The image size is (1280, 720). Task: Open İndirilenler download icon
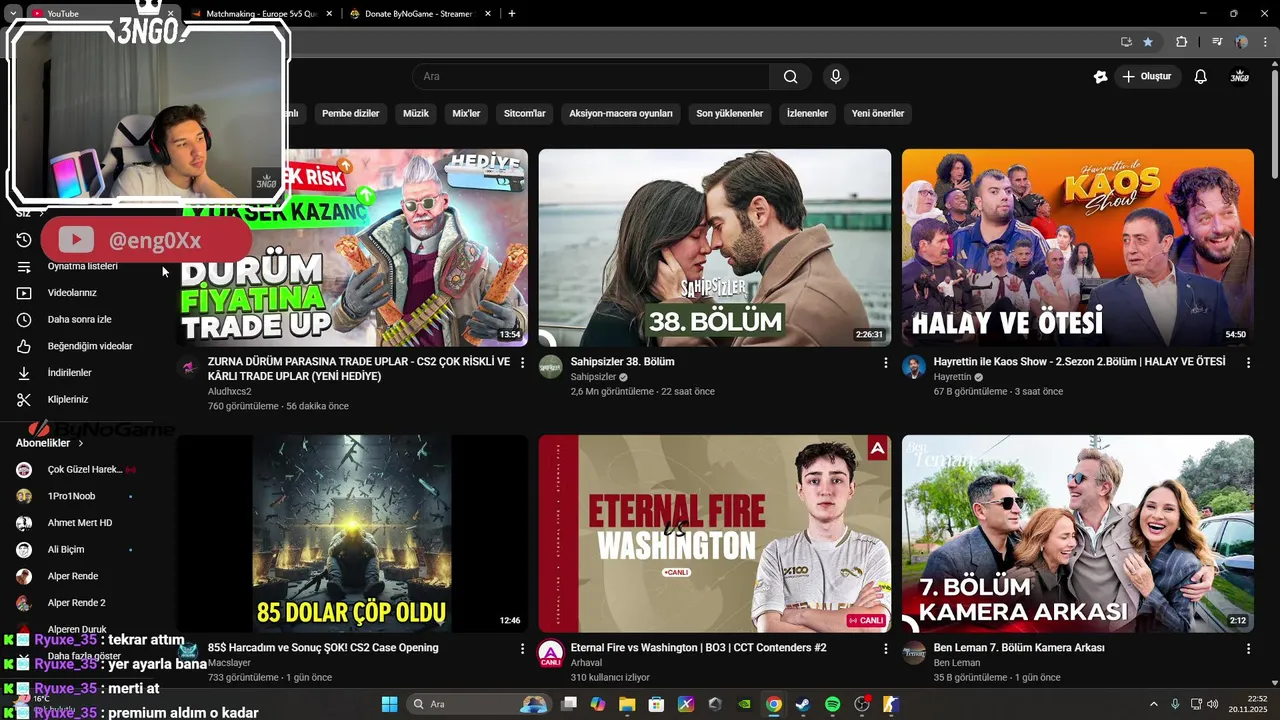pos(24,373)
